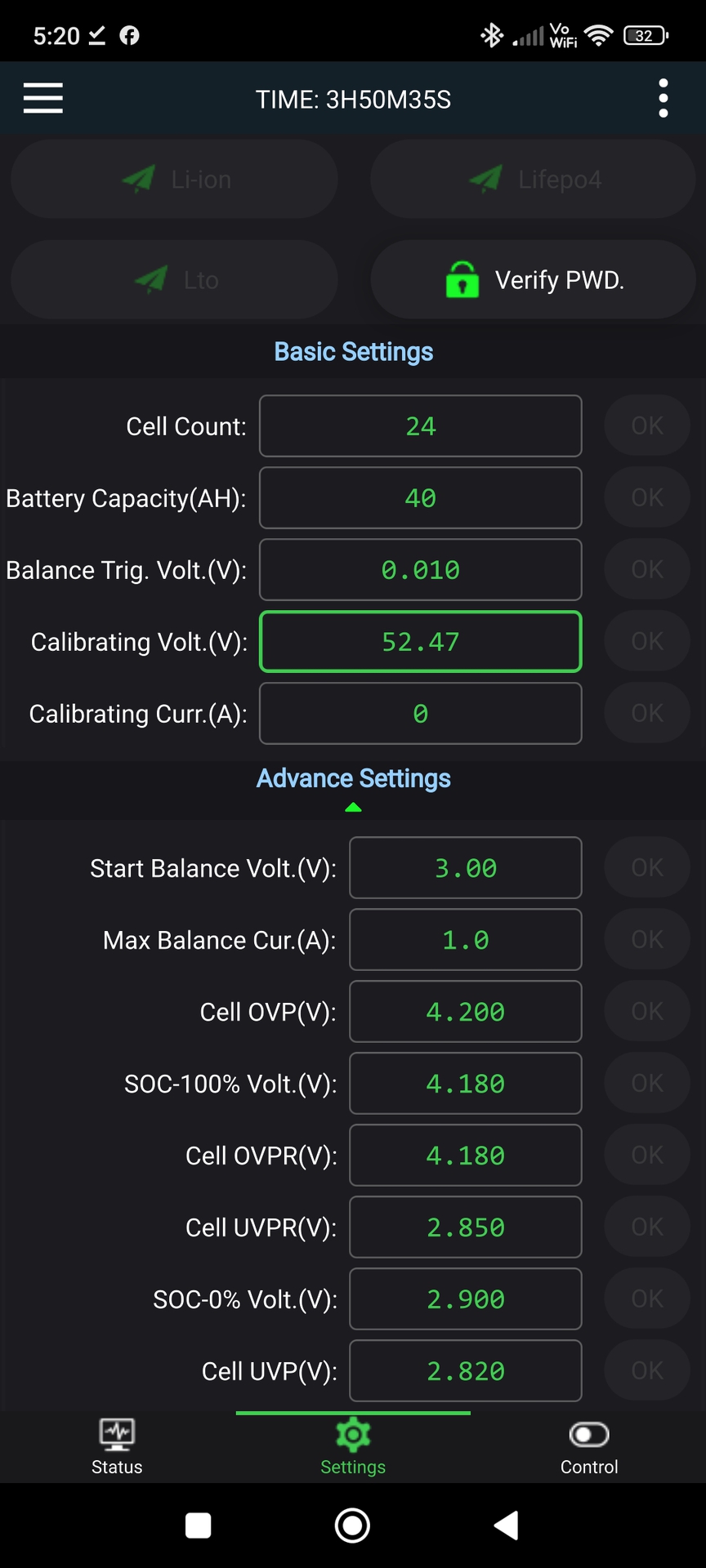Open the hamburger menu

(x=43, y=99)
